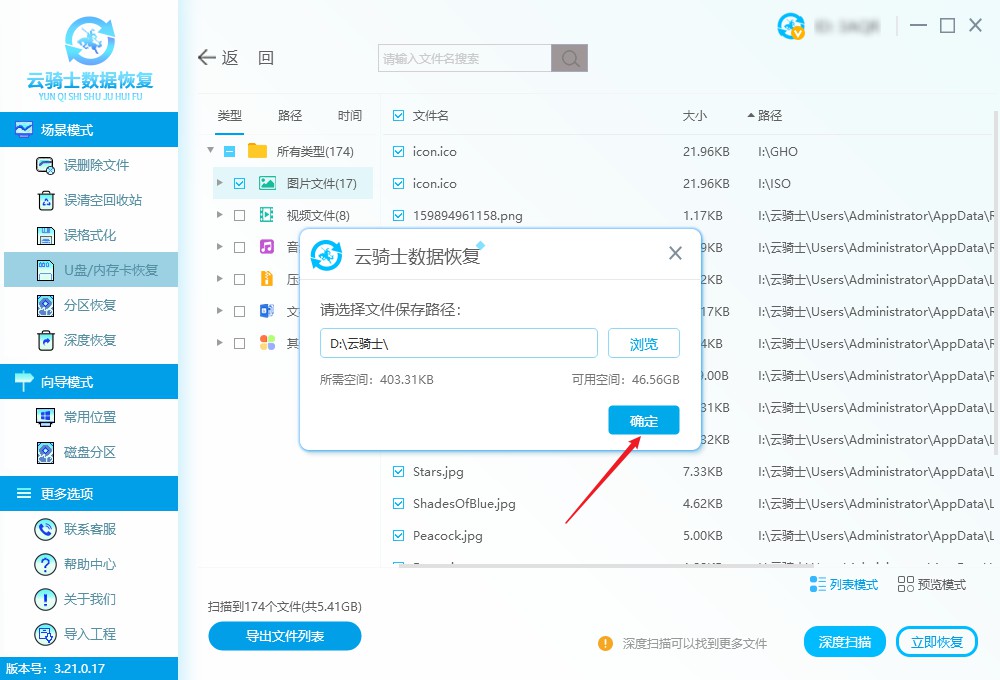Check the 视频文件(8) checkbox
This screenshot has width=1000, height=680.
click(239, 216)
